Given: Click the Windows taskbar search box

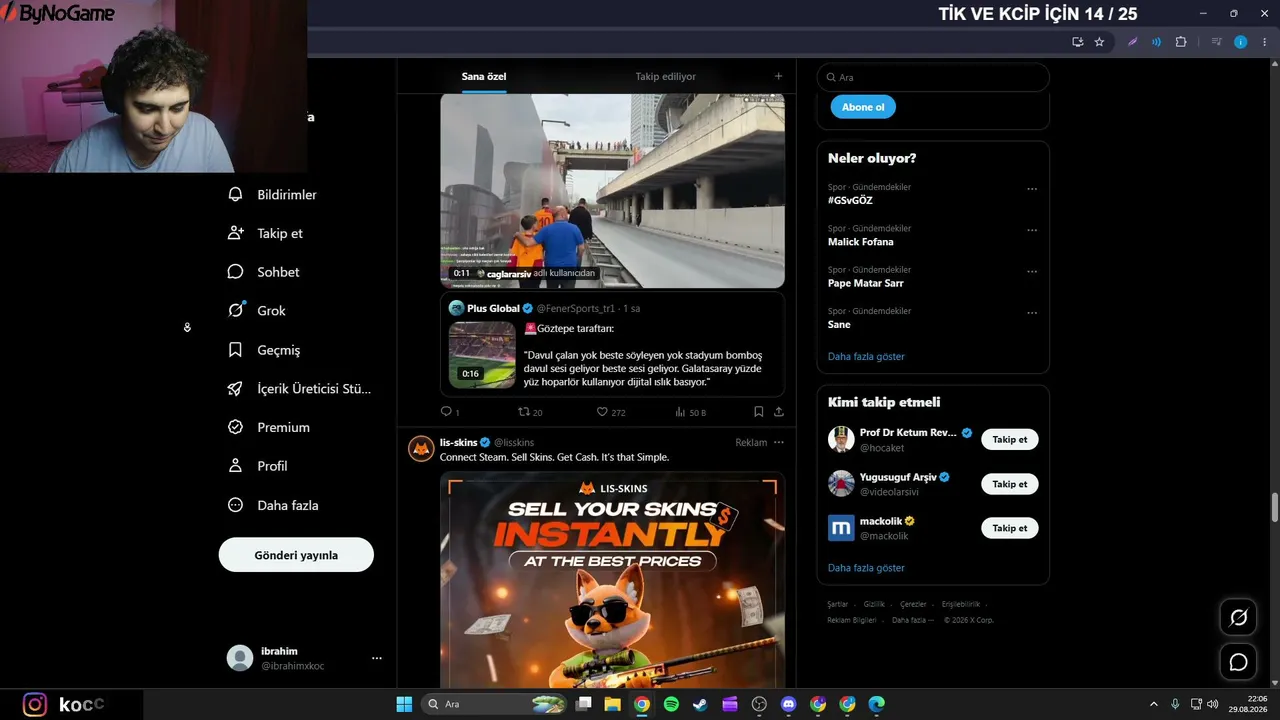Looking at the screenshot, I should coord(494,704).
